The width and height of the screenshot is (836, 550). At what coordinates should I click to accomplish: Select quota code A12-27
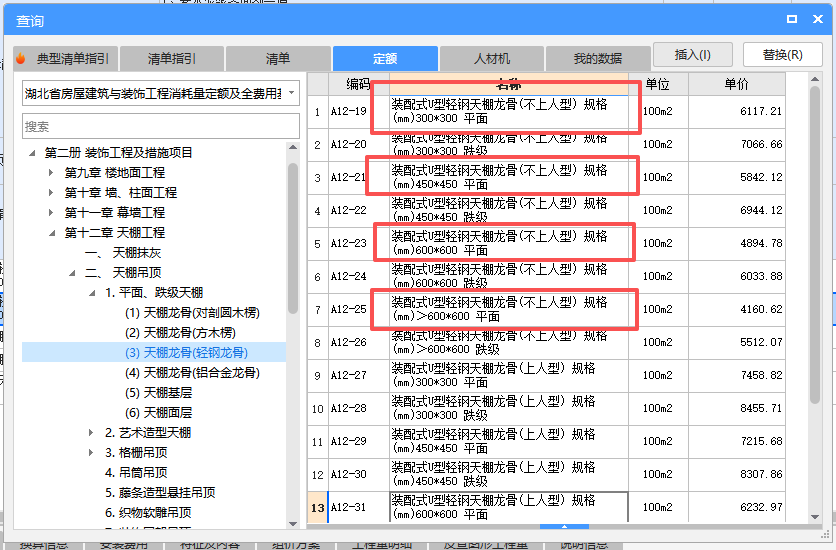349,375
